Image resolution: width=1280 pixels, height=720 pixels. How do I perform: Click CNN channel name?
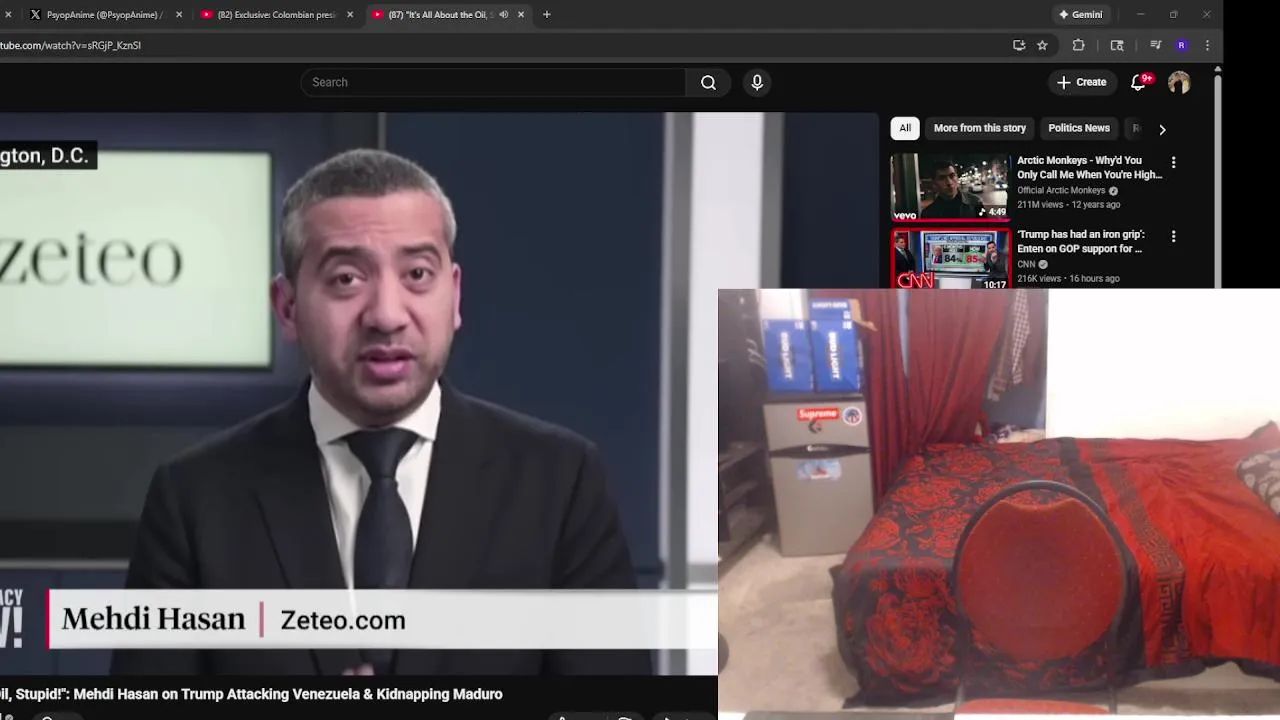coord(1026,264)
